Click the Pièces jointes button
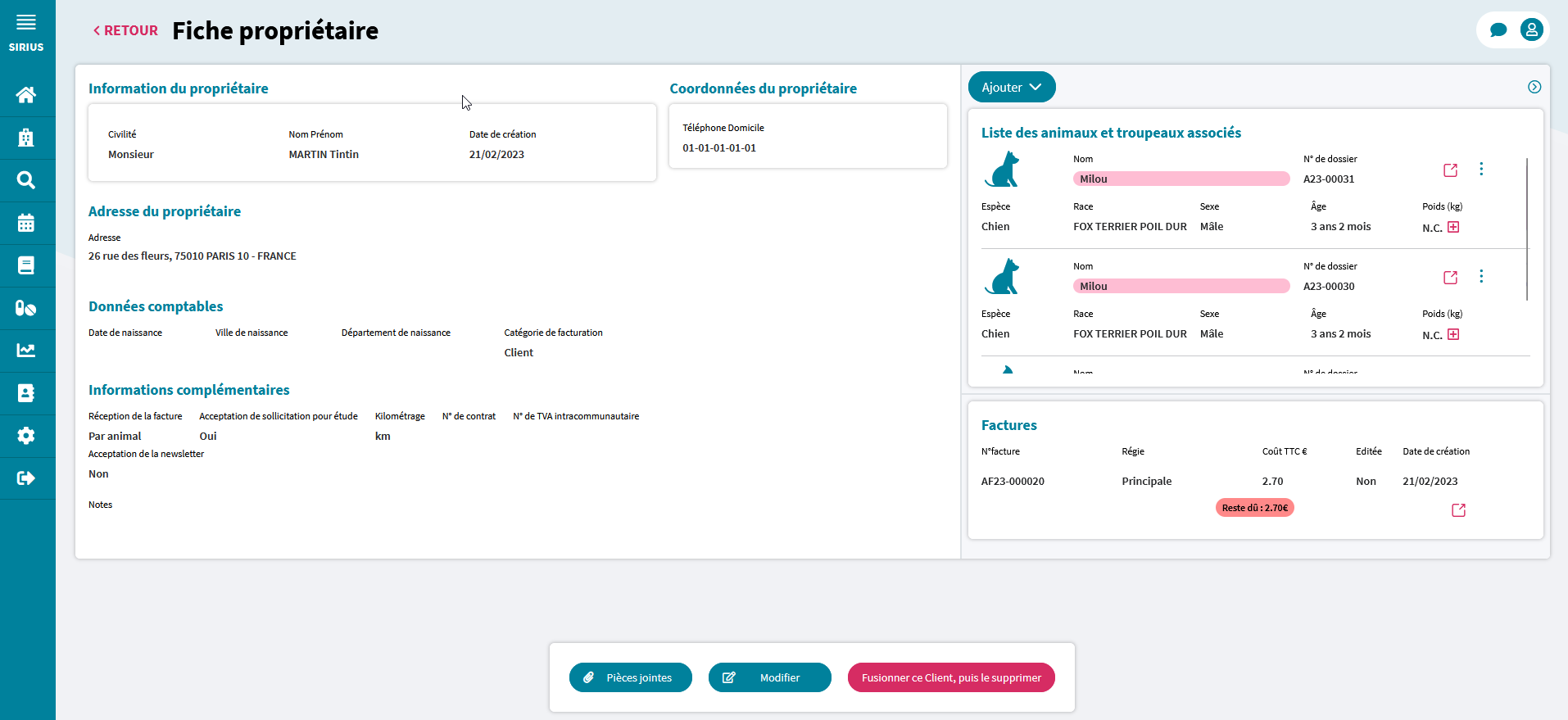The width and height of the screenshot is (1568, 720). point(631,677)
